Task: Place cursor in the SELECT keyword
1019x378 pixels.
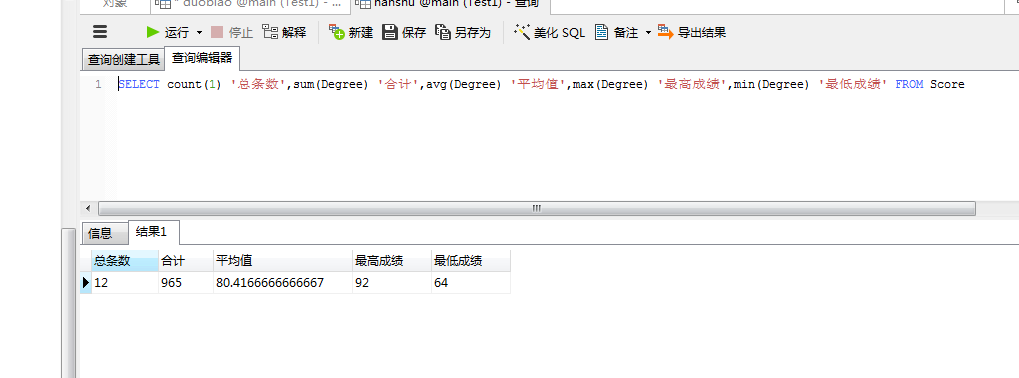Action: pyautogui.click(x=139, y=84)
